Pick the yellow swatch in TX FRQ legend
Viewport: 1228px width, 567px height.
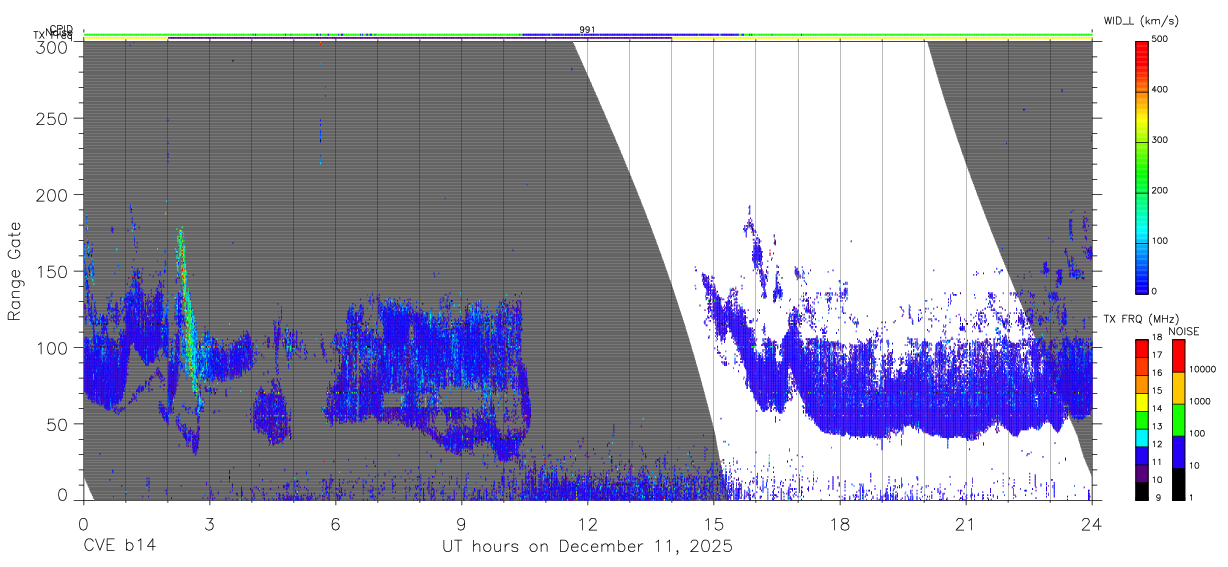point(1141,401)
